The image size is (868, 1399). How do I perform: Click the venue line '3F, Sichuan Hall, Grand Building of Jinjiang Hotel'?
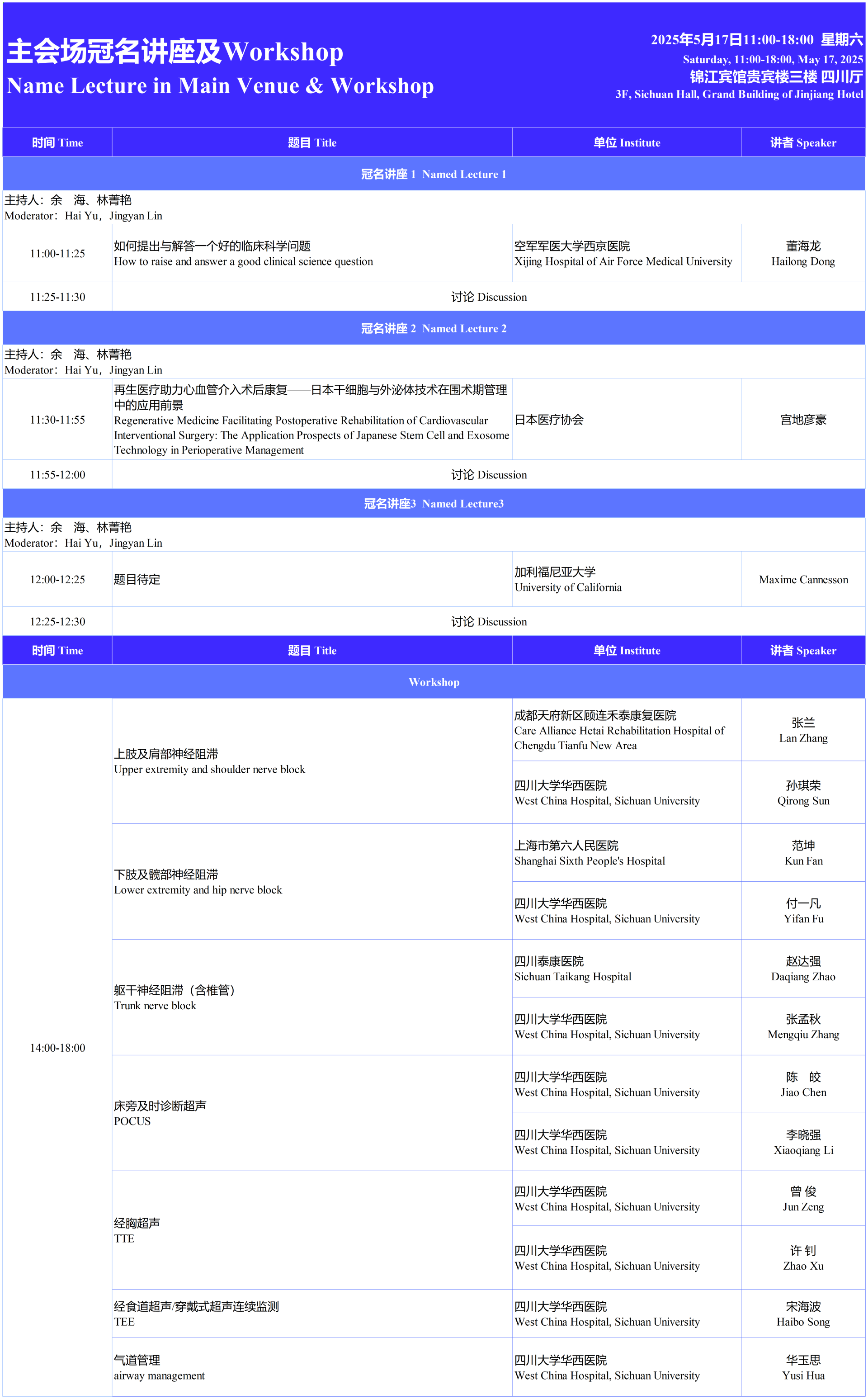click(739, 94)
